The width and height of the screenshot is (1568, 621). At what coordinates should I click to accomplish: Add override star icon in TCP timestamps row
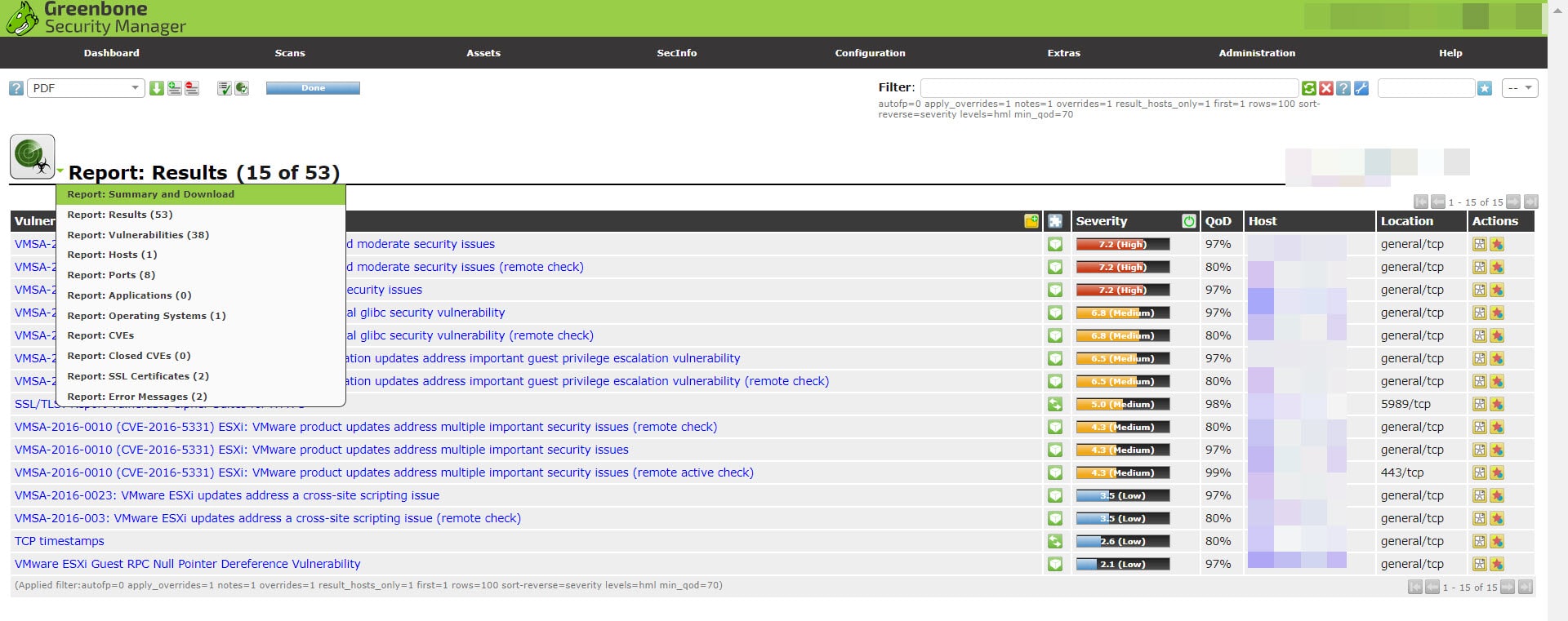[x=1497, y=541]
